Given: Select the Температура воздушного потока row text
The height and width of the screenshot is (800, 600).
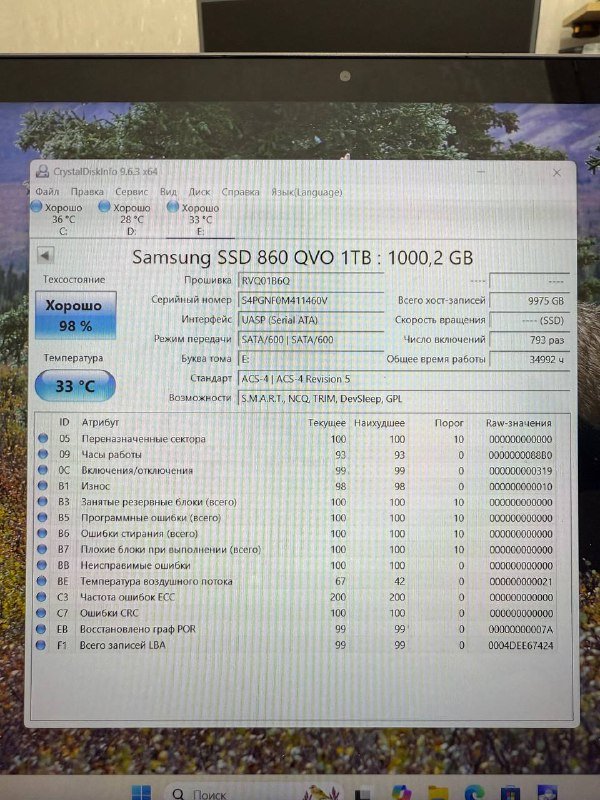Looking at the screenshot, I should pos(156,581).
